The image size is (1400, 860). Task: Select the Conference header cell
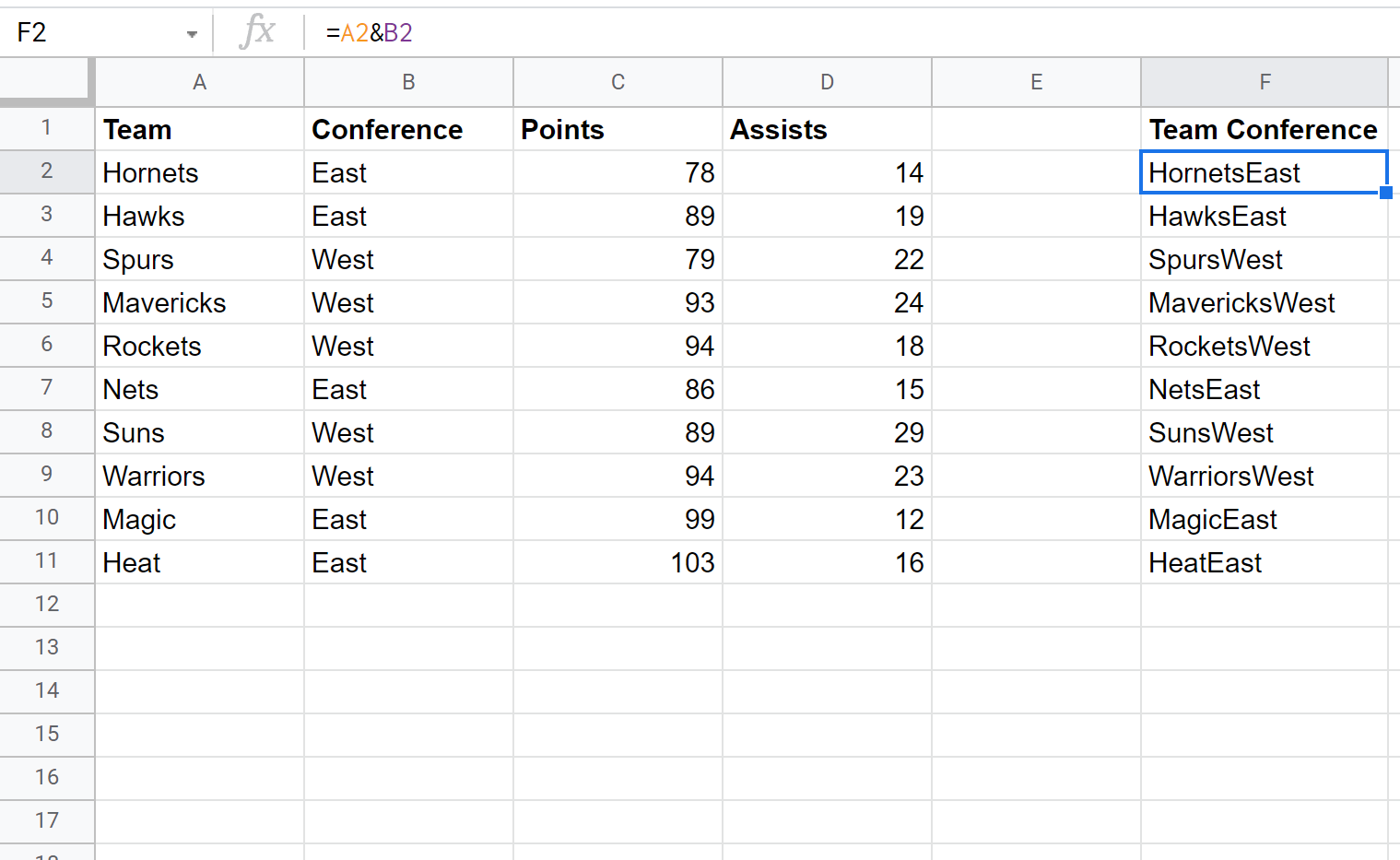tap(408, 130)
